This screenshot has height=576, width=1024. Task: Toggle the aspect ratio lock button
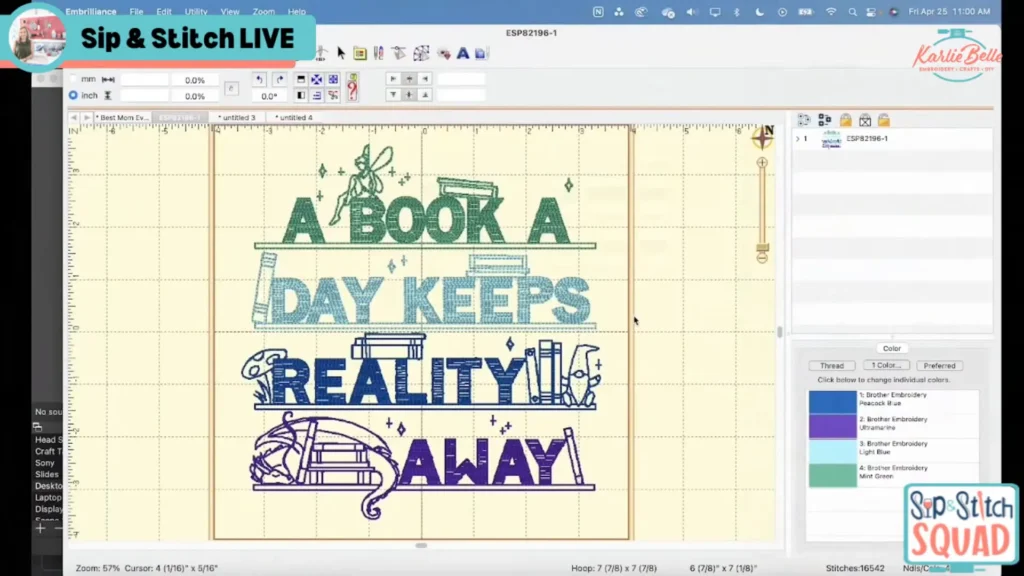click(x=231, y=88)
